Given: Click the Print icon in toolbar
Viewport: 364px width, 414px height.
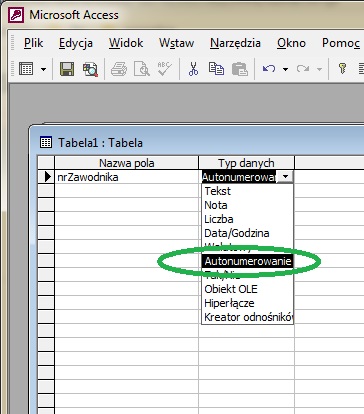Looking at the screenshot, I should (119, 69).
